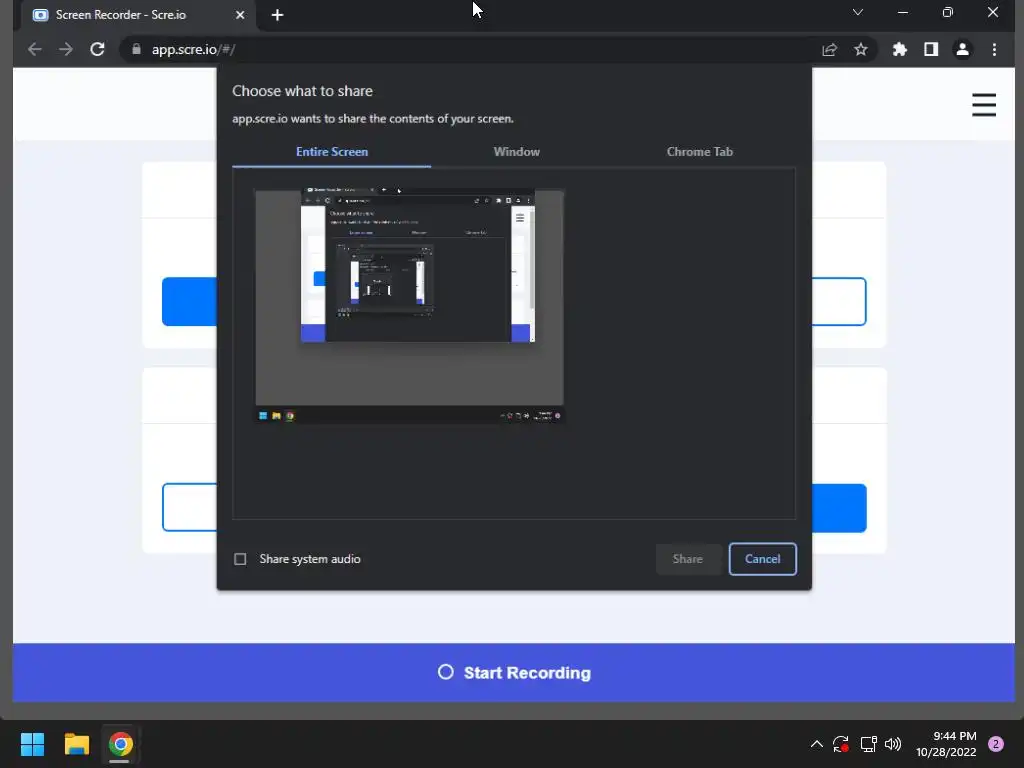Screen dimensions: 1024x768
Task: Reload the current page
Action: (97, 49)
